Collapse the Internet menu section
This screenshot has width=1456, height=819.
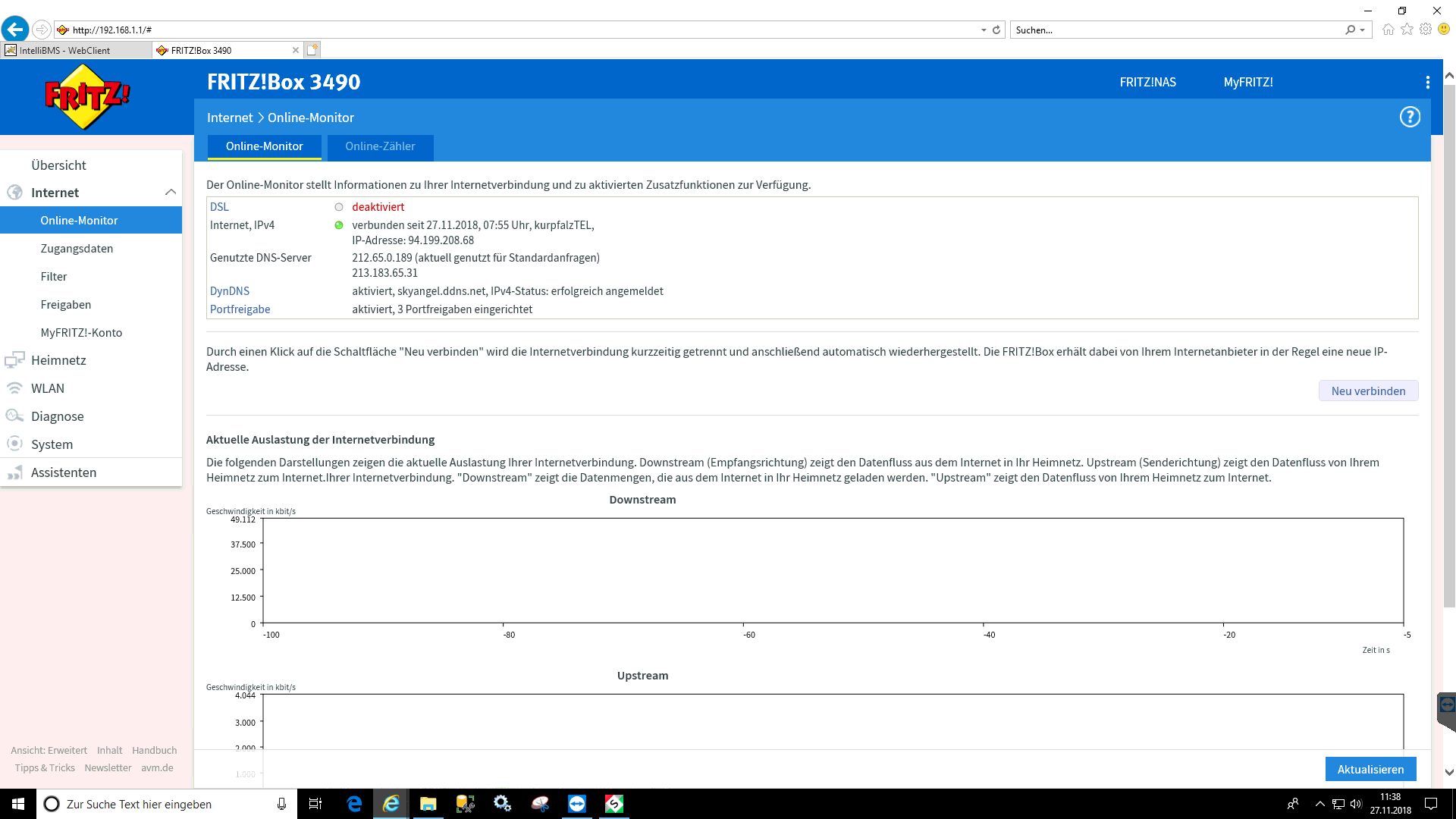pyautogui.click(x=170, y=193)
